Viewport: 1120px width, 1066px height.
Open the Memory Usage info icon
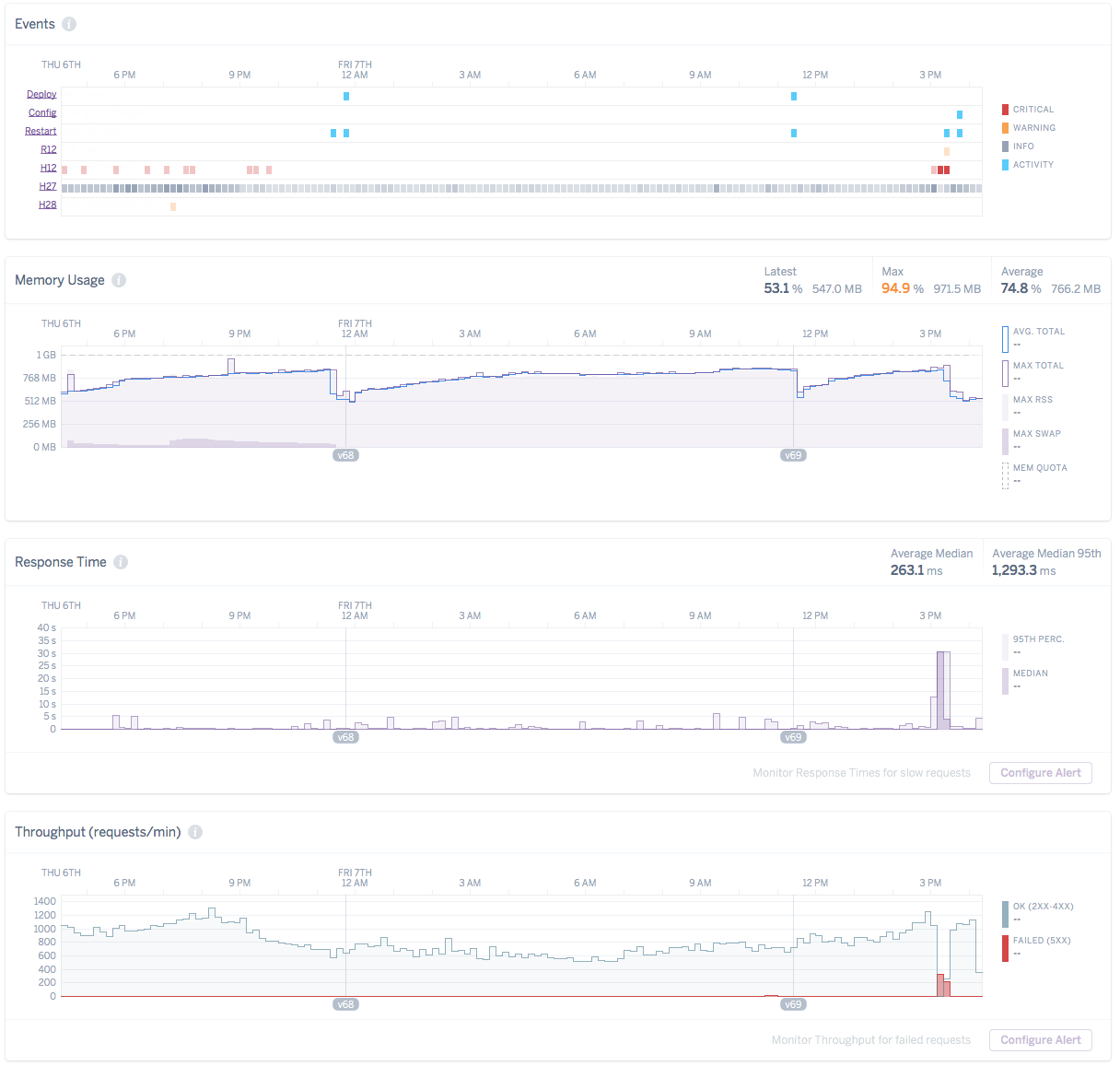click(119, 280)
